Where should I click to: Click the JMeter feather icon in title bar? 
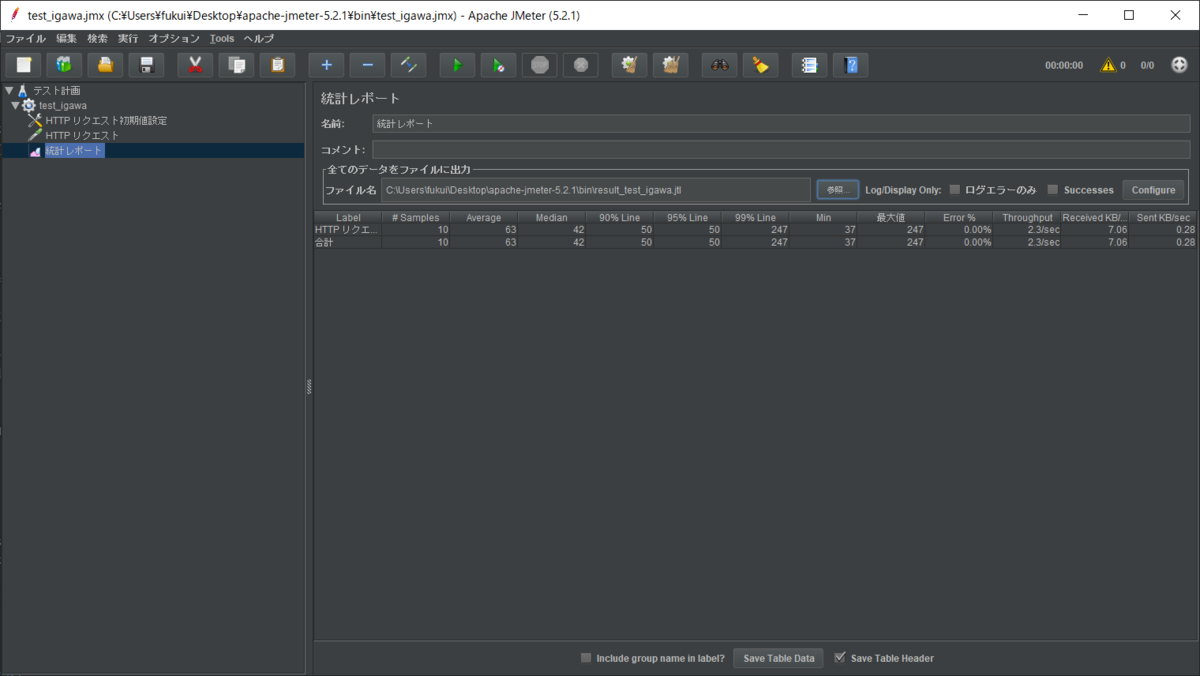point(13,15)
